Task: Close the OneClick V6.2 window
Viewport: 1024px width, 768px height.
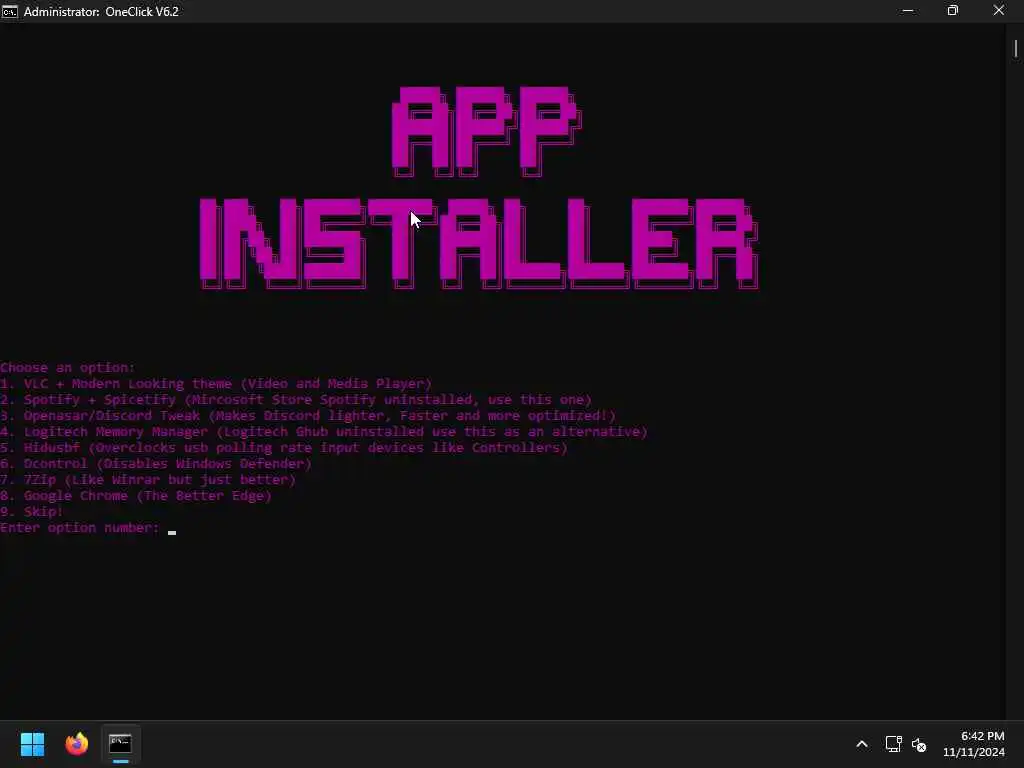Action: coord(999,11)
